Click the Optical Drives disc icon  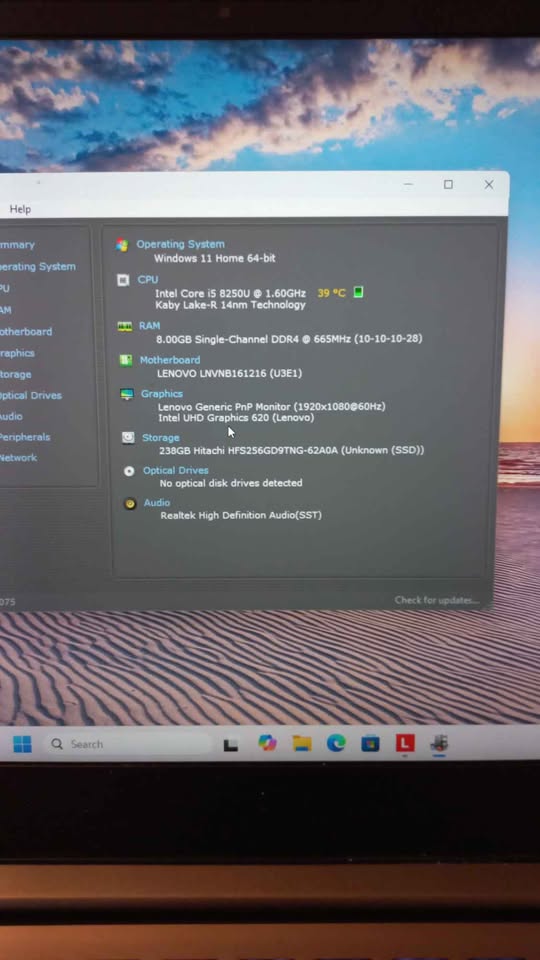(129, 471)
